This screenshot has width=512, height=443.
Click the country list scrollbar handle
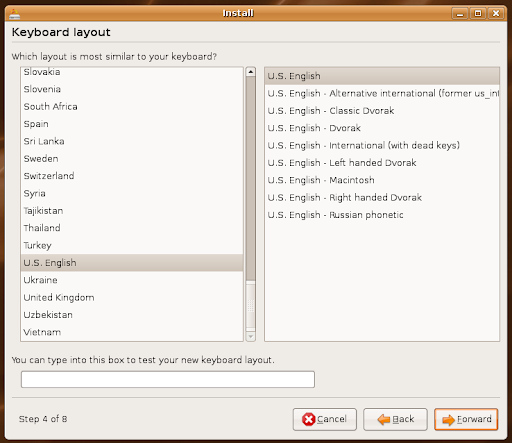click(251, 178)
